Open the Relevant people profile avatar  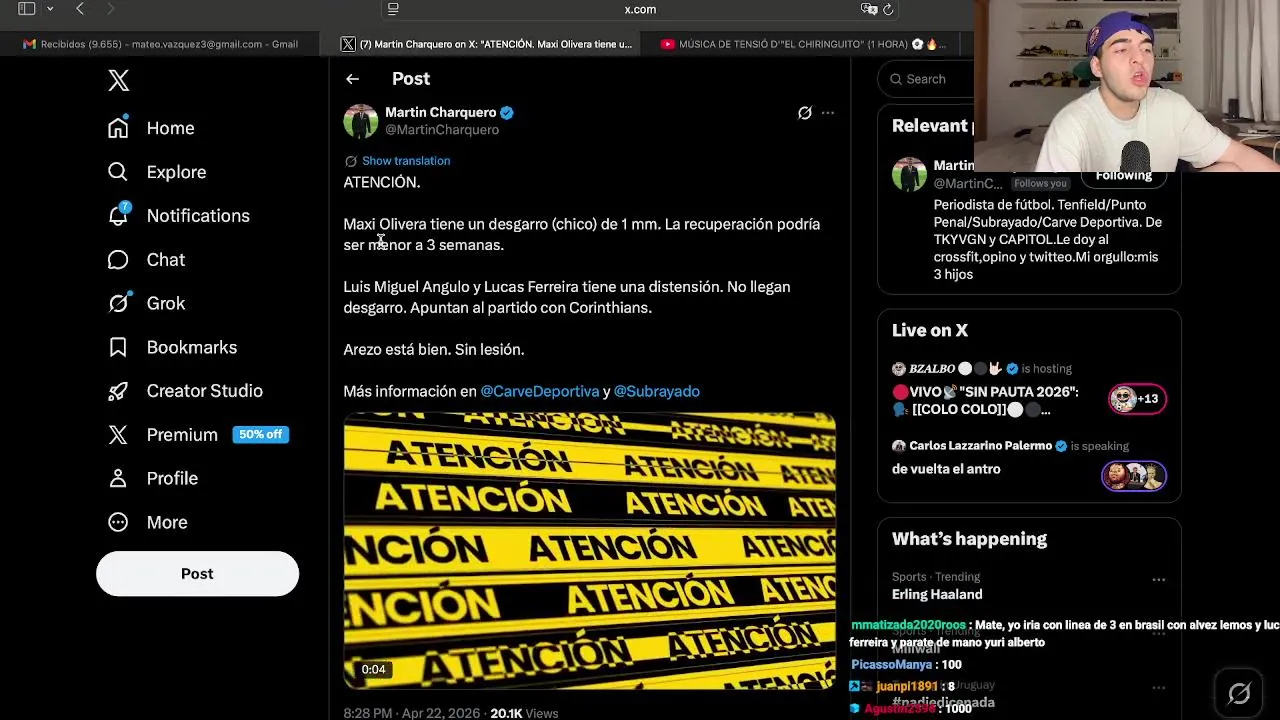point(909,175)
